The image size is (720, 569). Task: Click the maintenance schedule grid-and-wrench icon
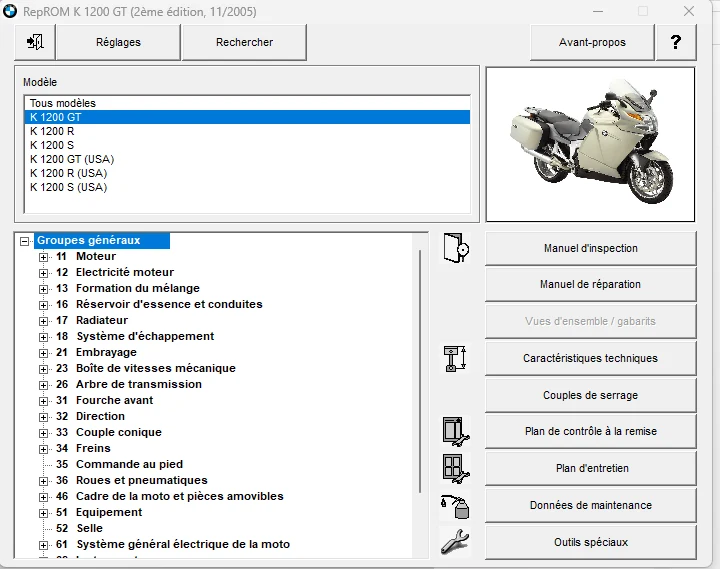(x=456, y=468)
